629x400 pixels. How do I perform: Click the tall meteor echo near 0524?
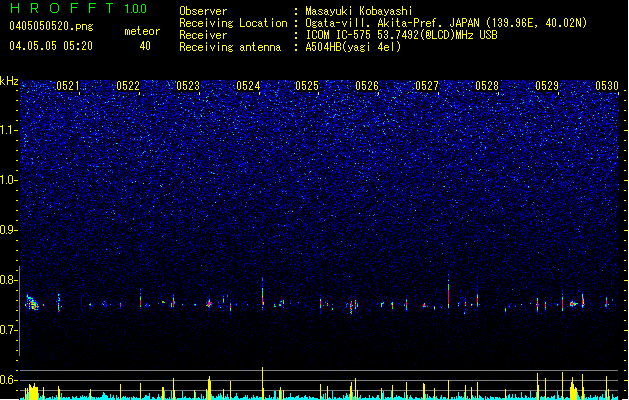pyautogui.click(x=263, y=293)
